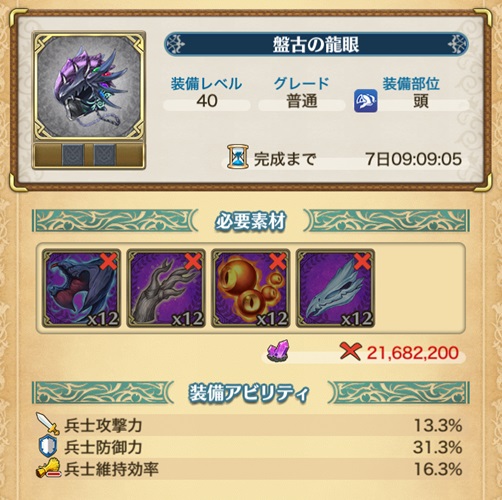
Task: Tap the hourglass completion time icon
Action: coord(237,156)
